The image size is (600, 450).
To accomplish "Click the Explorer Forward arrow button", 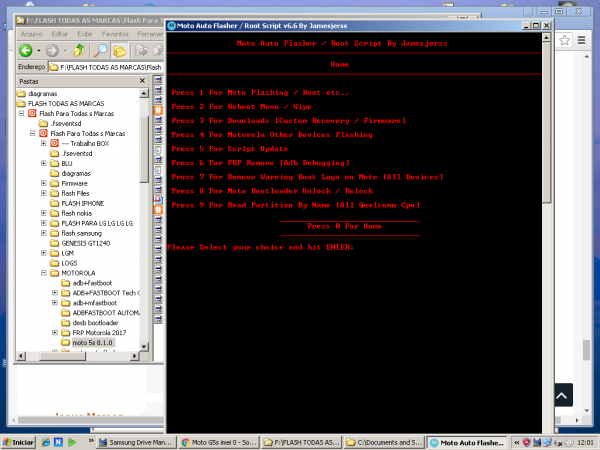I will click(x=52, y=51).
